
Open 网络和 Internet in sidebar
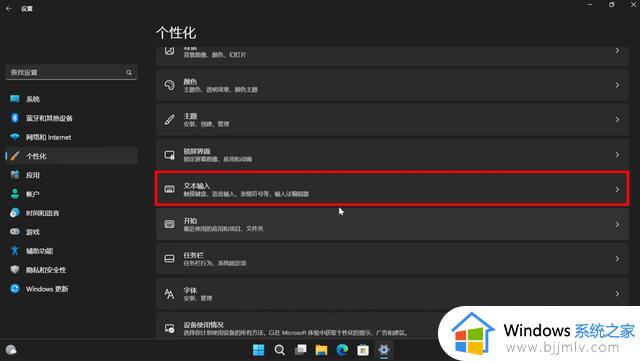pos(71,137)
